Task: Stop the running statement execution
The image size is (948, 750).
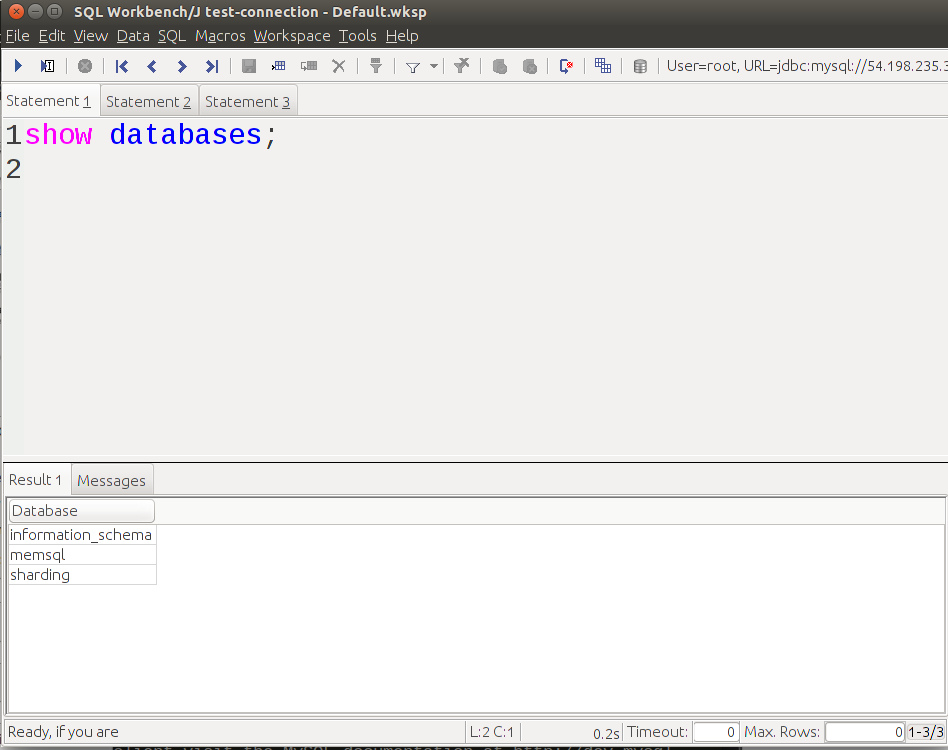Action: click(x=85, y=66)
